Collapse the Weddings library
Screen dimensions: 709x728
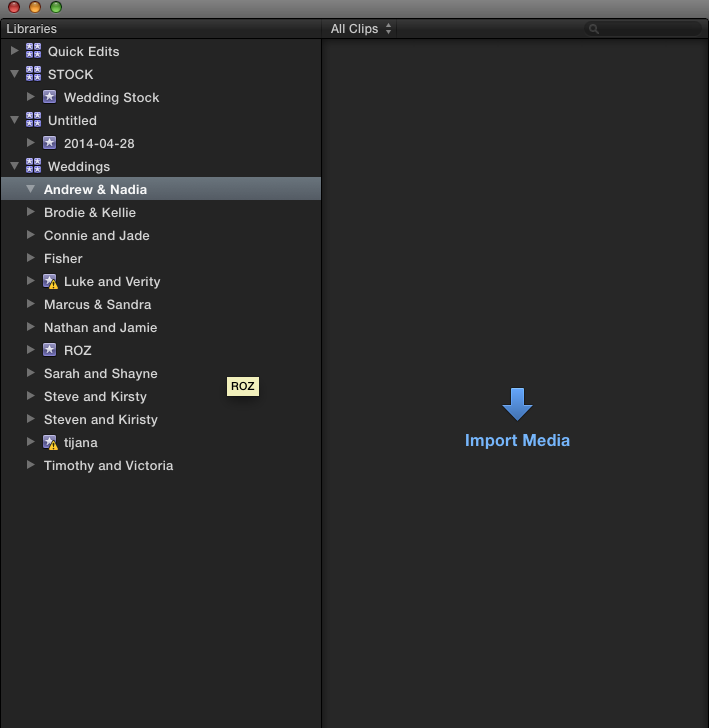[x=14, y=166]
